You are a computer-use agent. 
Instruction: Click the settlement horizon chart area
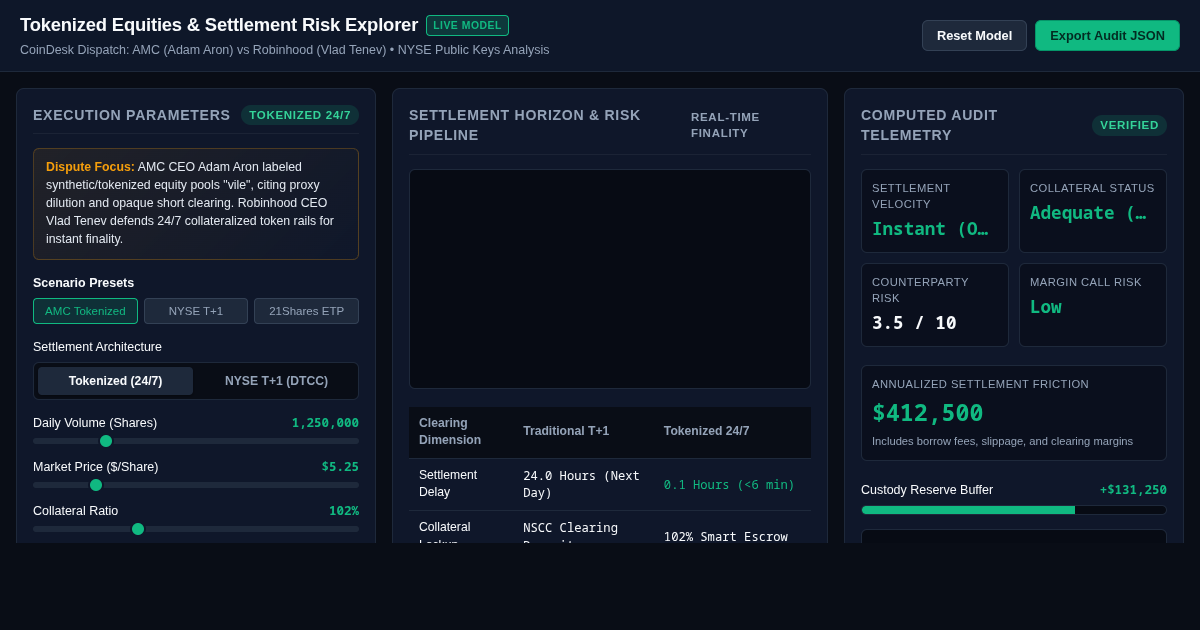(x=610, y=279)
